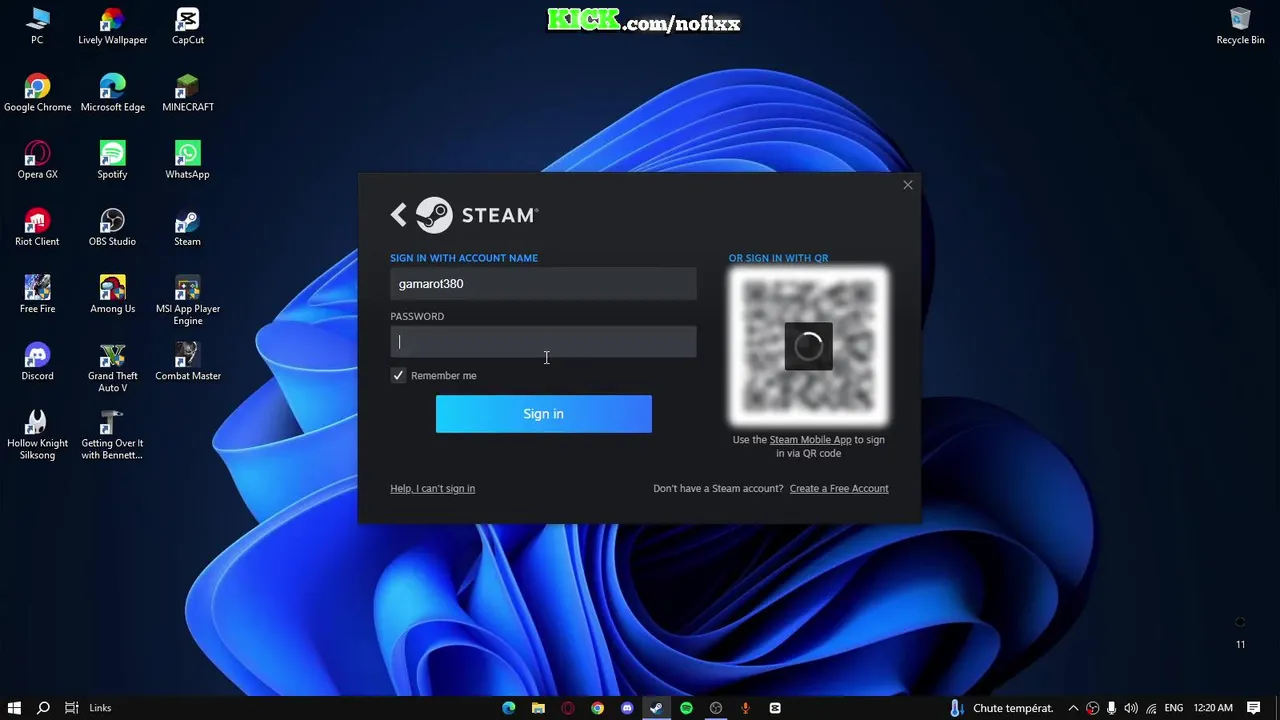Viewport: 1280px width, 720px height.
Task: Open the notification center icon
Action: (x=1253, y=708)
